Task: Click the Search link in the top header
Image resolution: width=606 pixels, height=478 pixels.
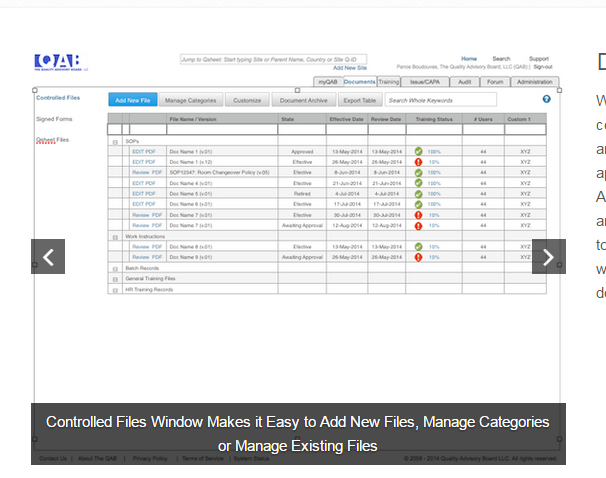Action: coord(501,59)
